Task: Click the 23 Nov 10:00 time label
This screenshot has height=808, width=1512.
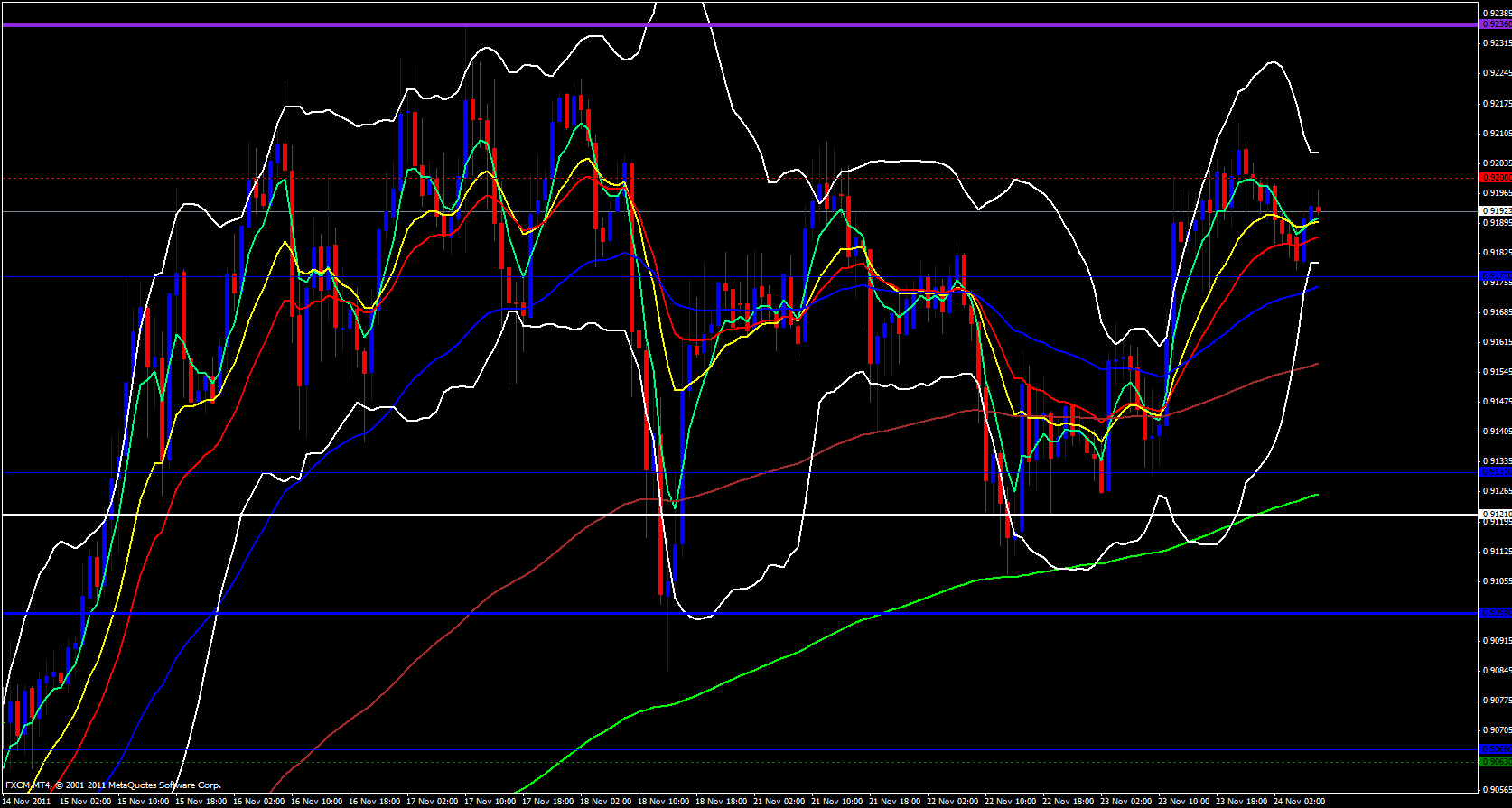Action: 1183,802
